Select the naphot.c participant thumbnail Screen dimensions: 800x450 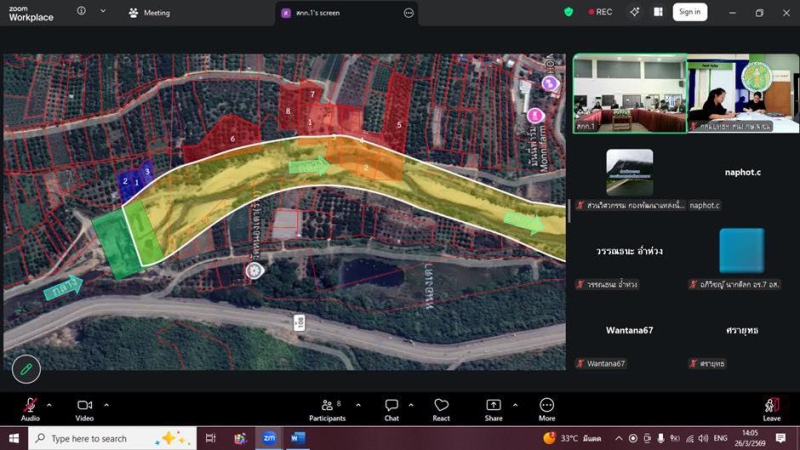point(741,172)
